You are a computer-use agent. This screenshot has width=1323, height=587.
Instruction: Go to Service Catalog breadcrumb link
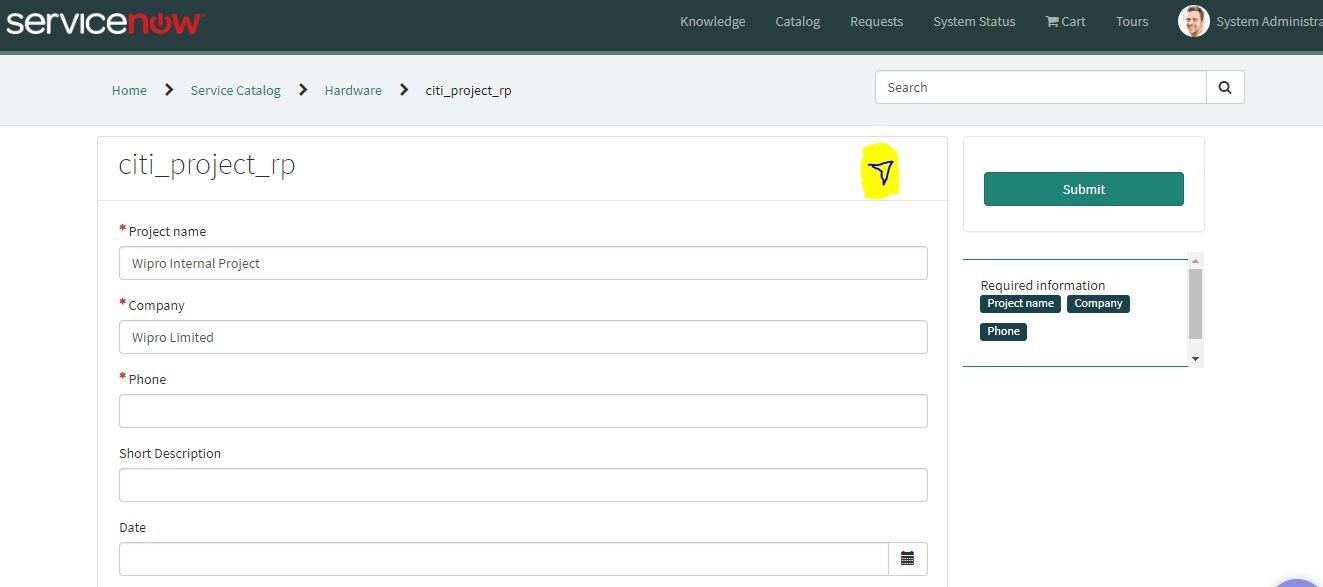pyautogui.click(x=235, y=90)
